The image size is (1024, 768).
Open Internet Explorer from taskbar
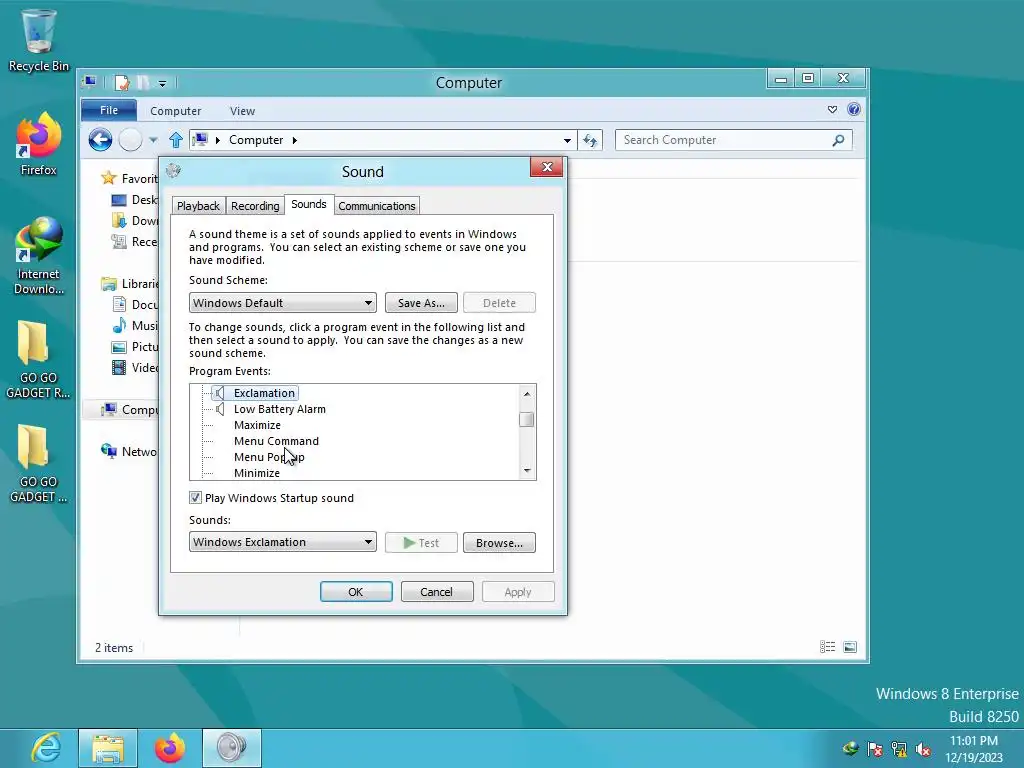click(x=46, y=748)
